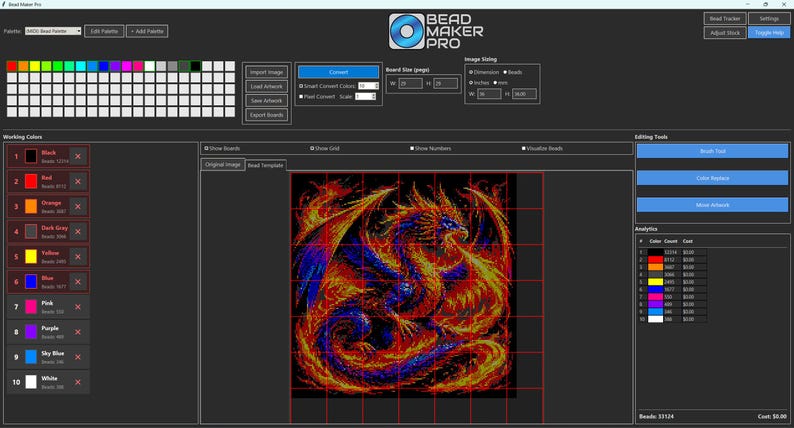Remove White from working colors
794x428 pixels.
point(78,382)
